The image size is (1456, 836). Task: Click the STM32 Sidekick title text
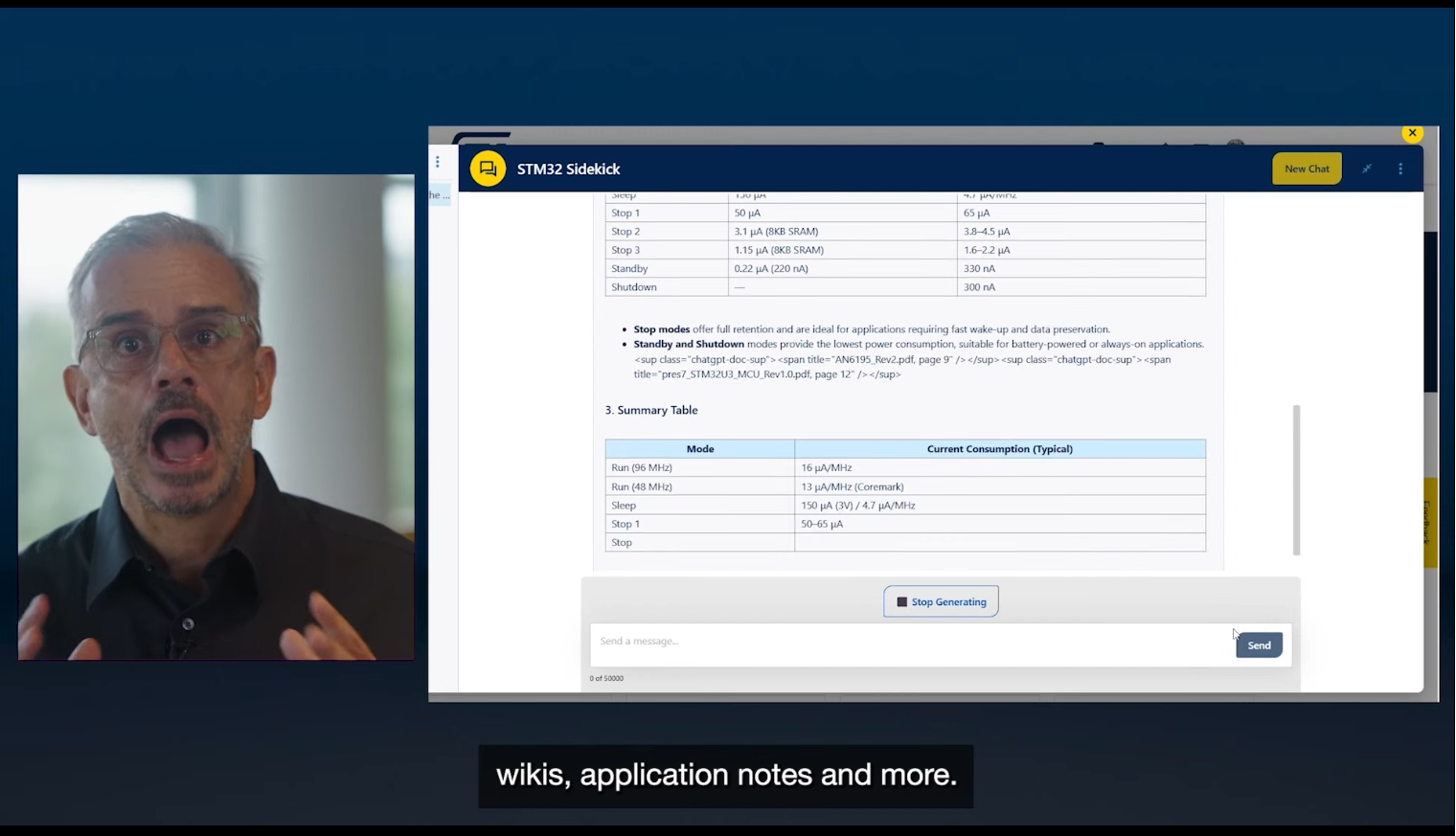[569, 169]
